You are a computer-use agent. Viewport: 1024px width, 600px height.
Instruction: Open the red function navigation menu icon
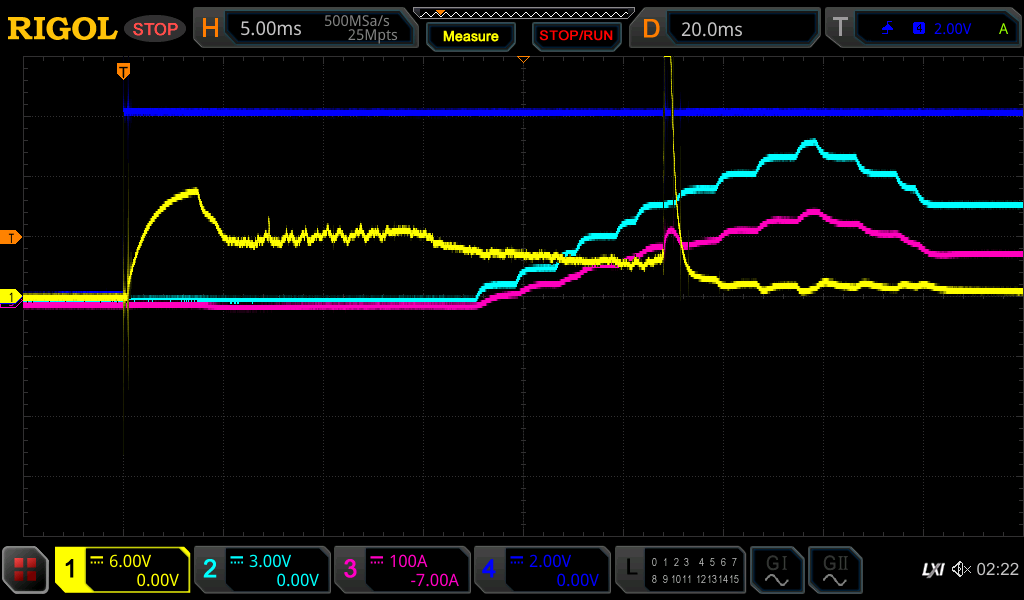click(25, 570)
